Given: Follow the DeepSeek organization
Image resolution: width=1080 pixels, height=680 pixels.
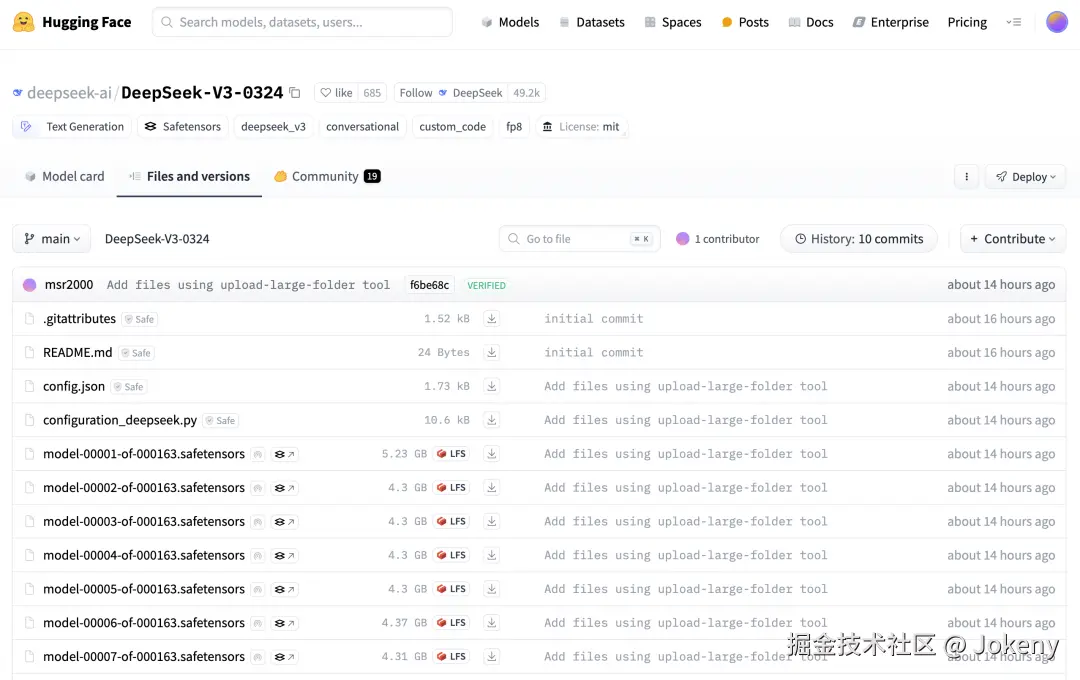Looking at the screenshot, I should [451, 92].
